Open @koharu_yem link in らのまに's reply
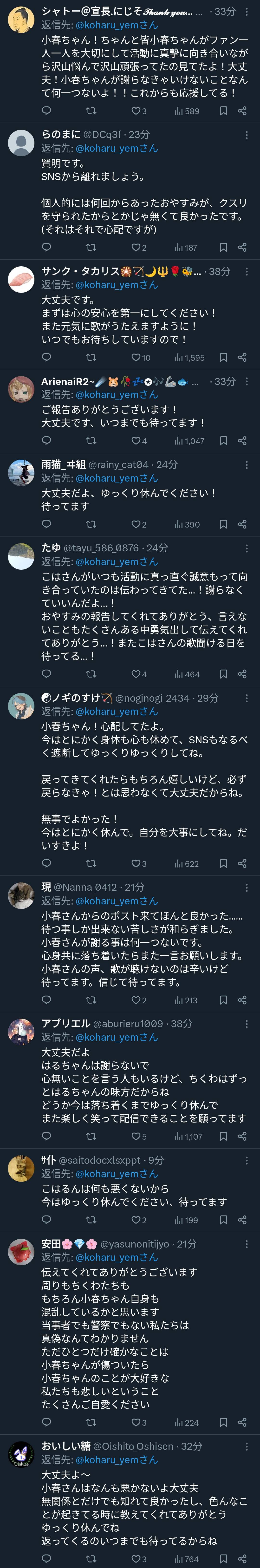260x1568 pixels. point(116,148)
